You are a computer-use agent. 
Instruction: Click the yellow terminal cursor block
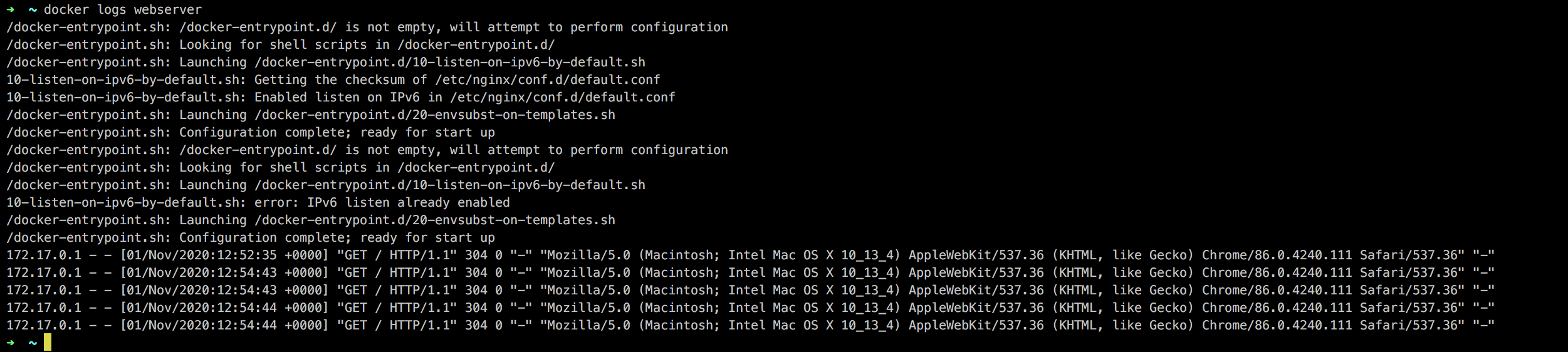click(48, 343)
